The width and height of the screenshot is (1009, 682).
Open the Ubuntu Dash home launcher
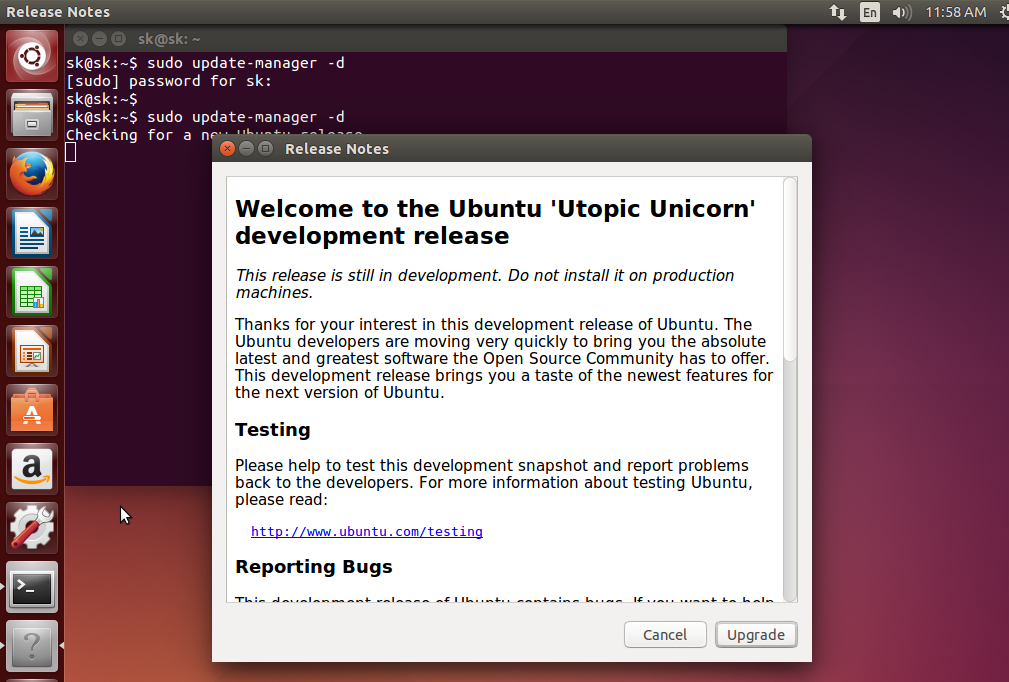click(32, 57)
